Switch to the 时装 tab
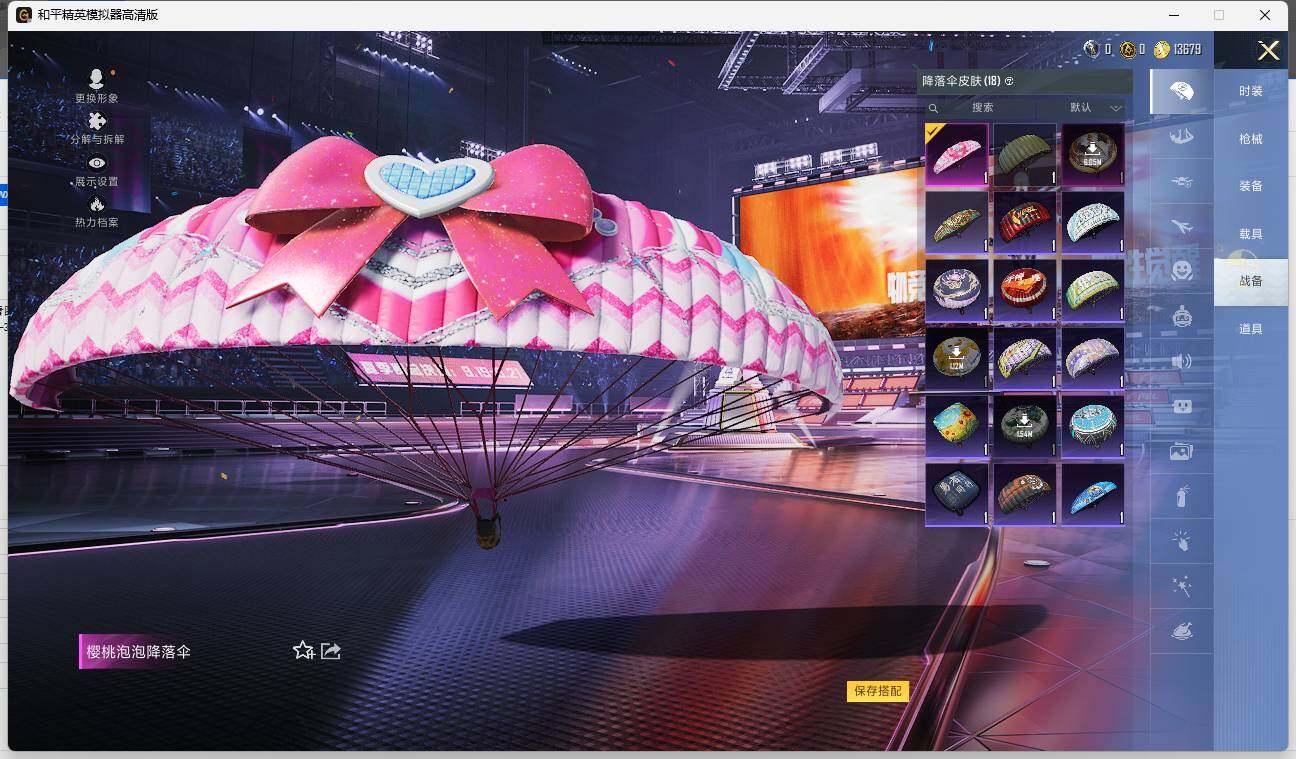 click(x=1251, y=91)
